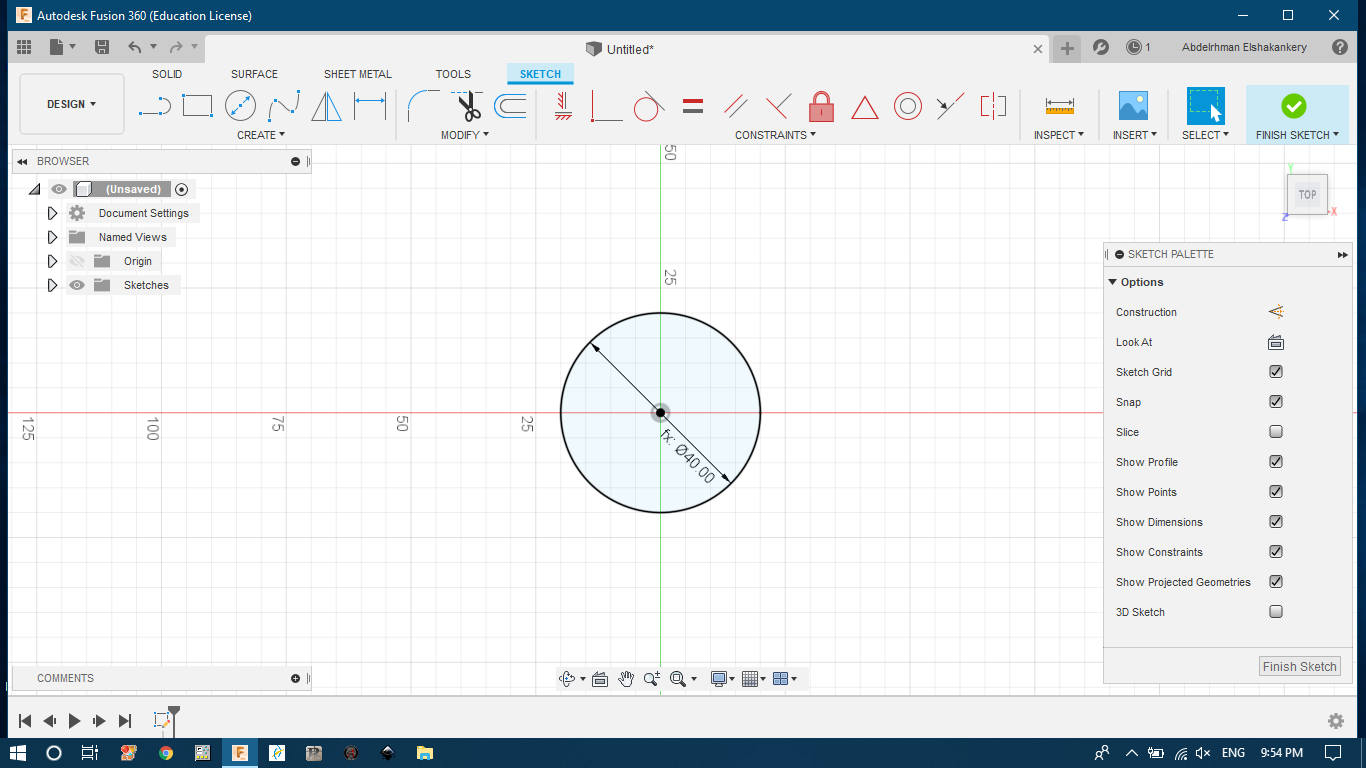Image resolution: width=1366 pixels, height=768 pixels.
Task: Click Finish Sketch button in palette
Action: (1299, 667)
